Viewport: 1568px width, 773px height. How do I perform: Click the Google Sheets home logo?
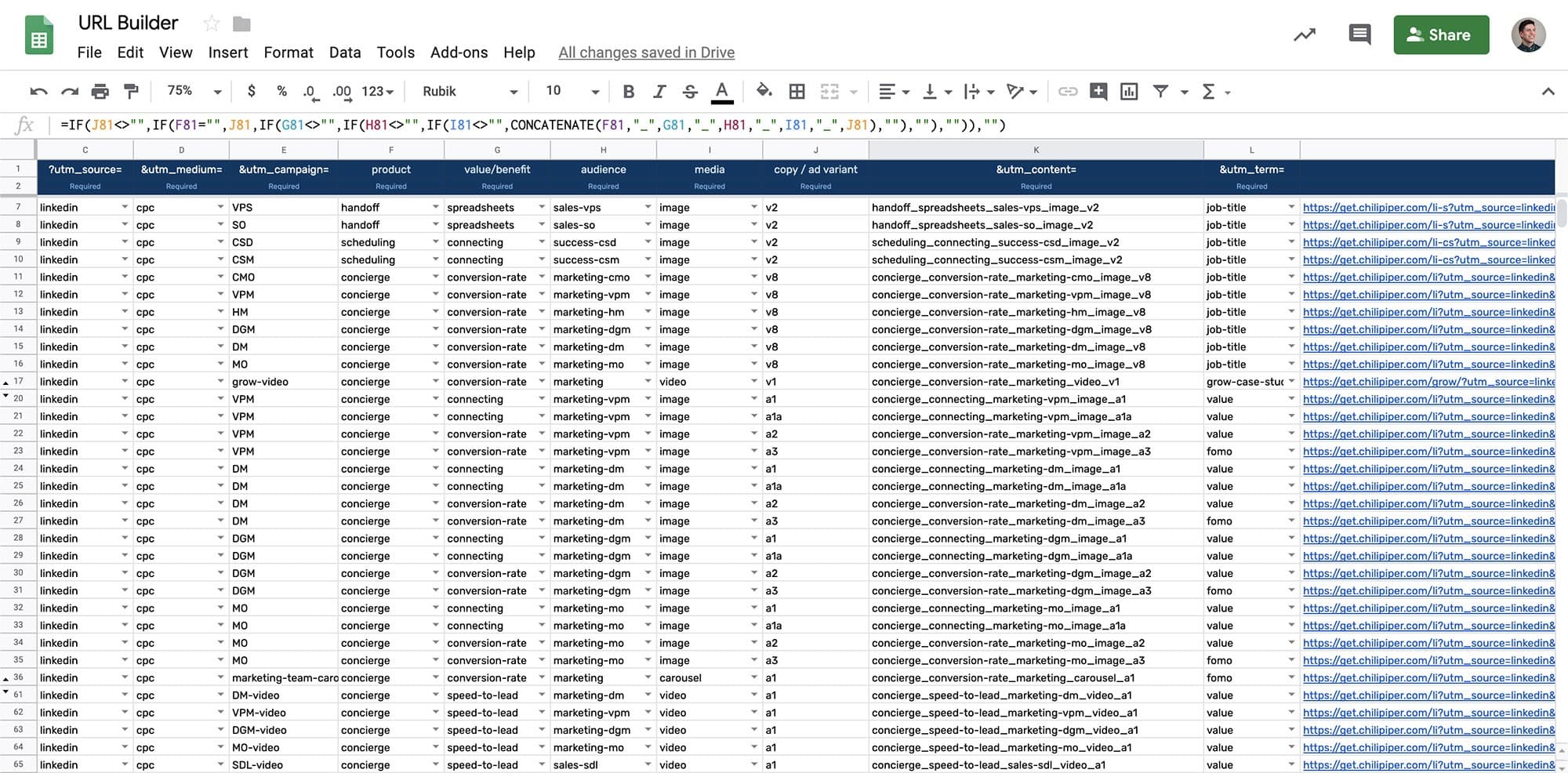pos(39,36)
